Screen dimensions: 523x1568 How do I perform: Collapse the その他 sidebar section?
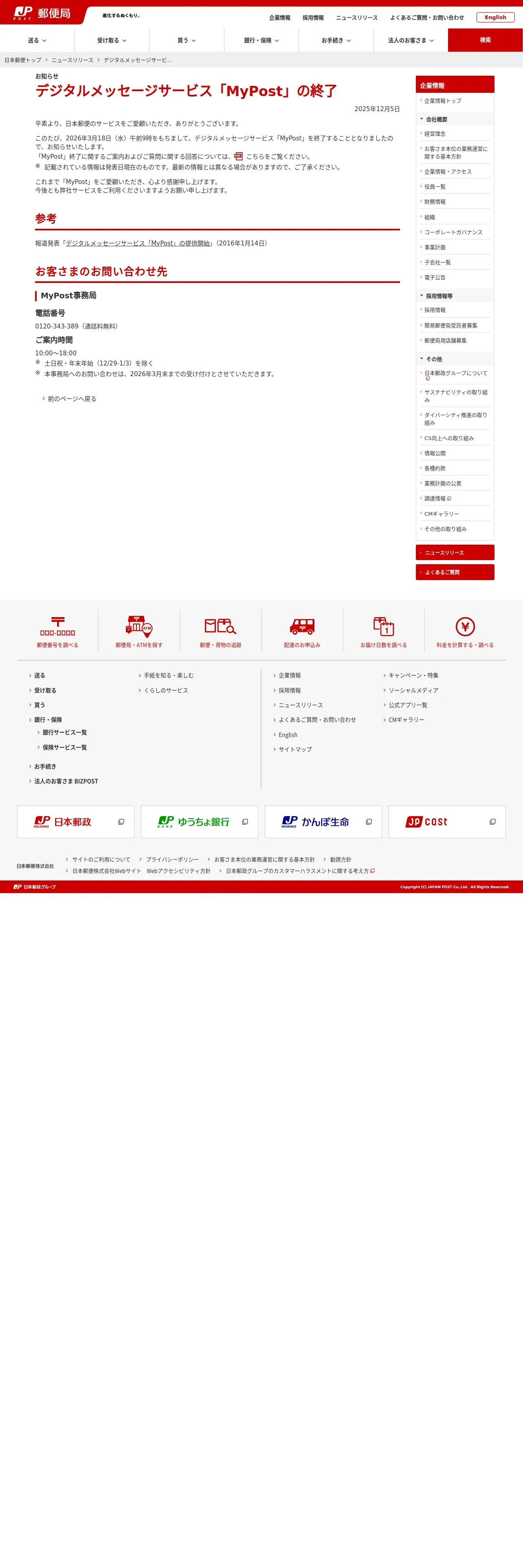455,359
